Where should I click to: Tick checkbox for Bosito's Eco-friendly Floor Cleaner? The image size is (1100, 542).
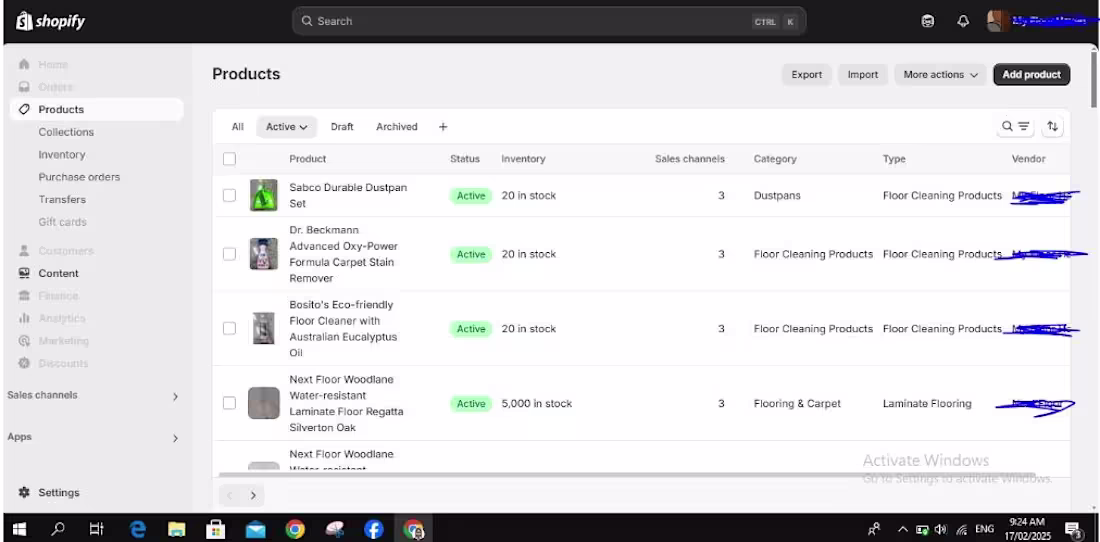tap(229, 329)
